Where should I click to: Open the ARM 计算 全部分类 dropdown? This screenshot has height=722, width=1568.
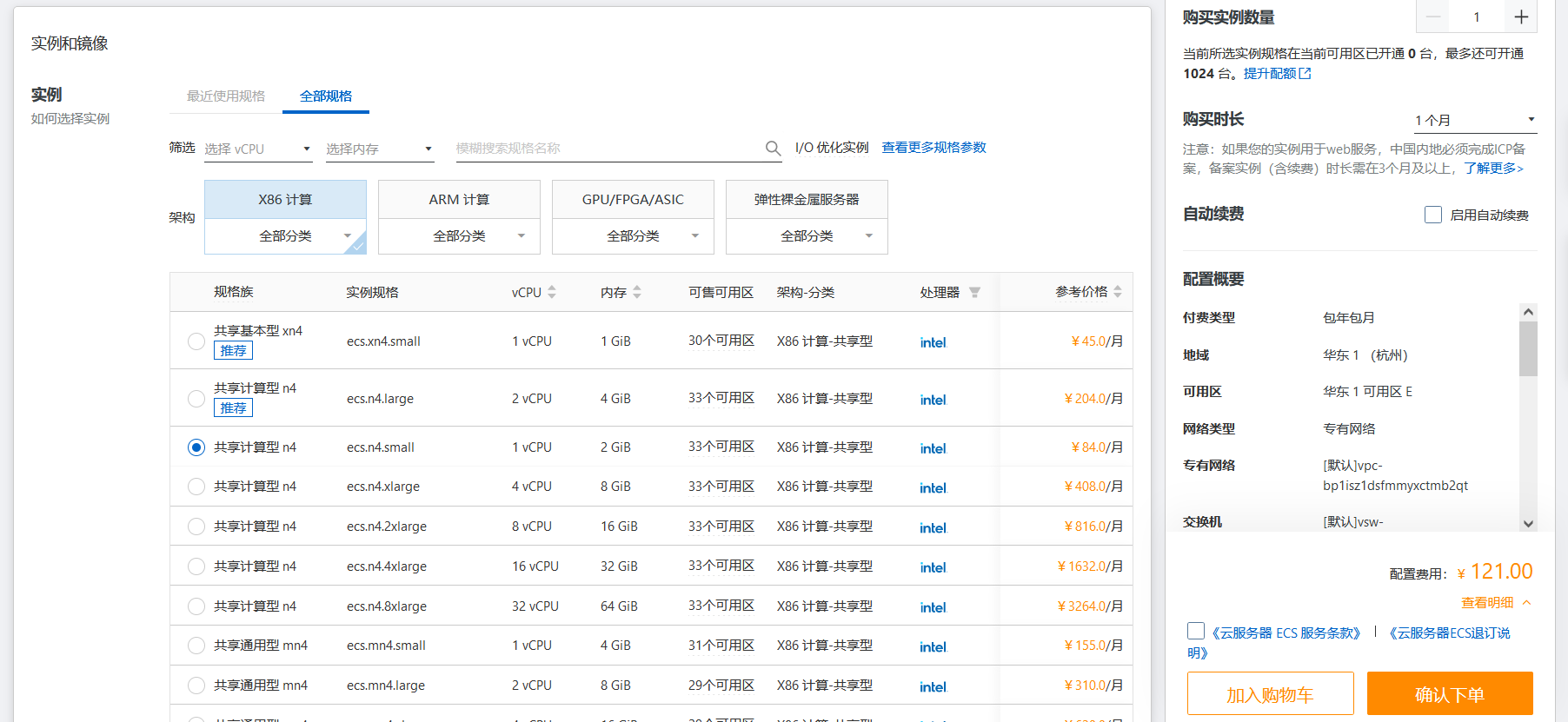point(459,236)
